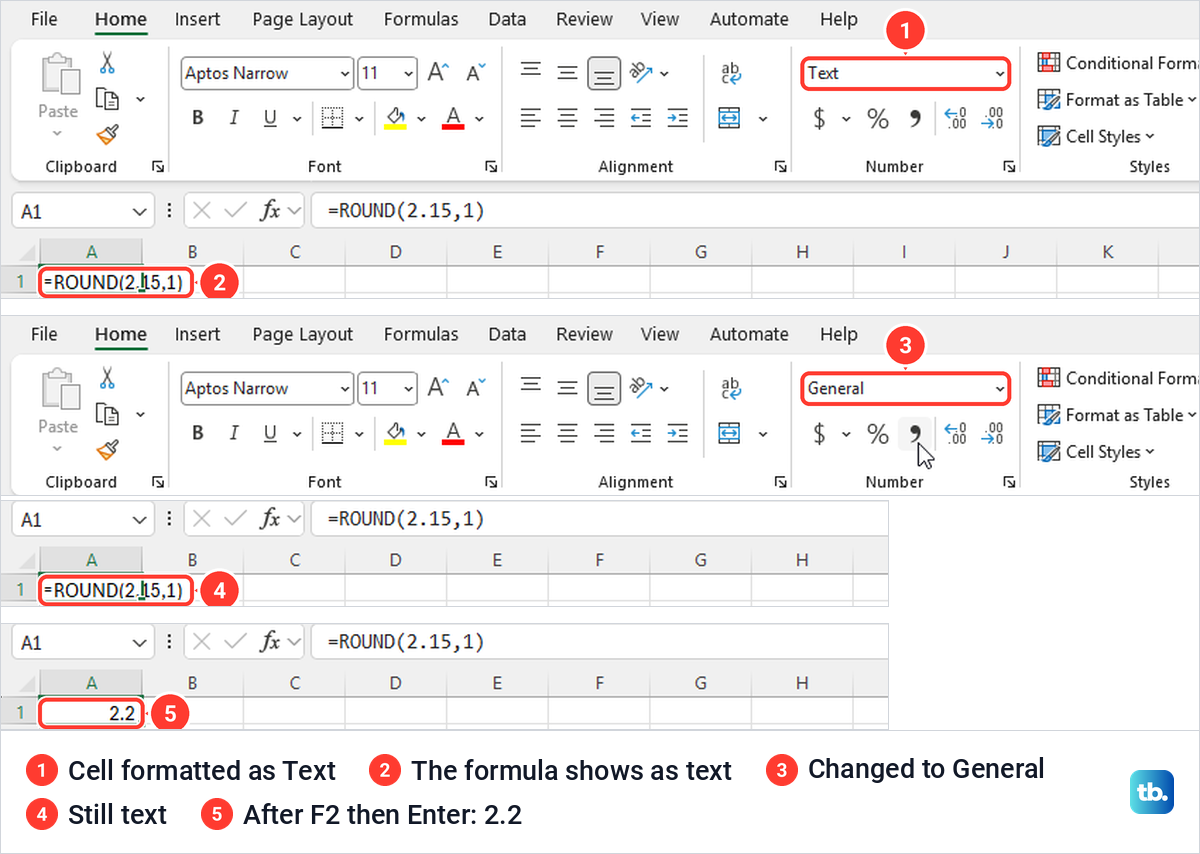The height and width of the screenshot is (854, 1200).
Task: Open the Name Box dropdown in the top formula bar
Action: click(x=139, y=211)
